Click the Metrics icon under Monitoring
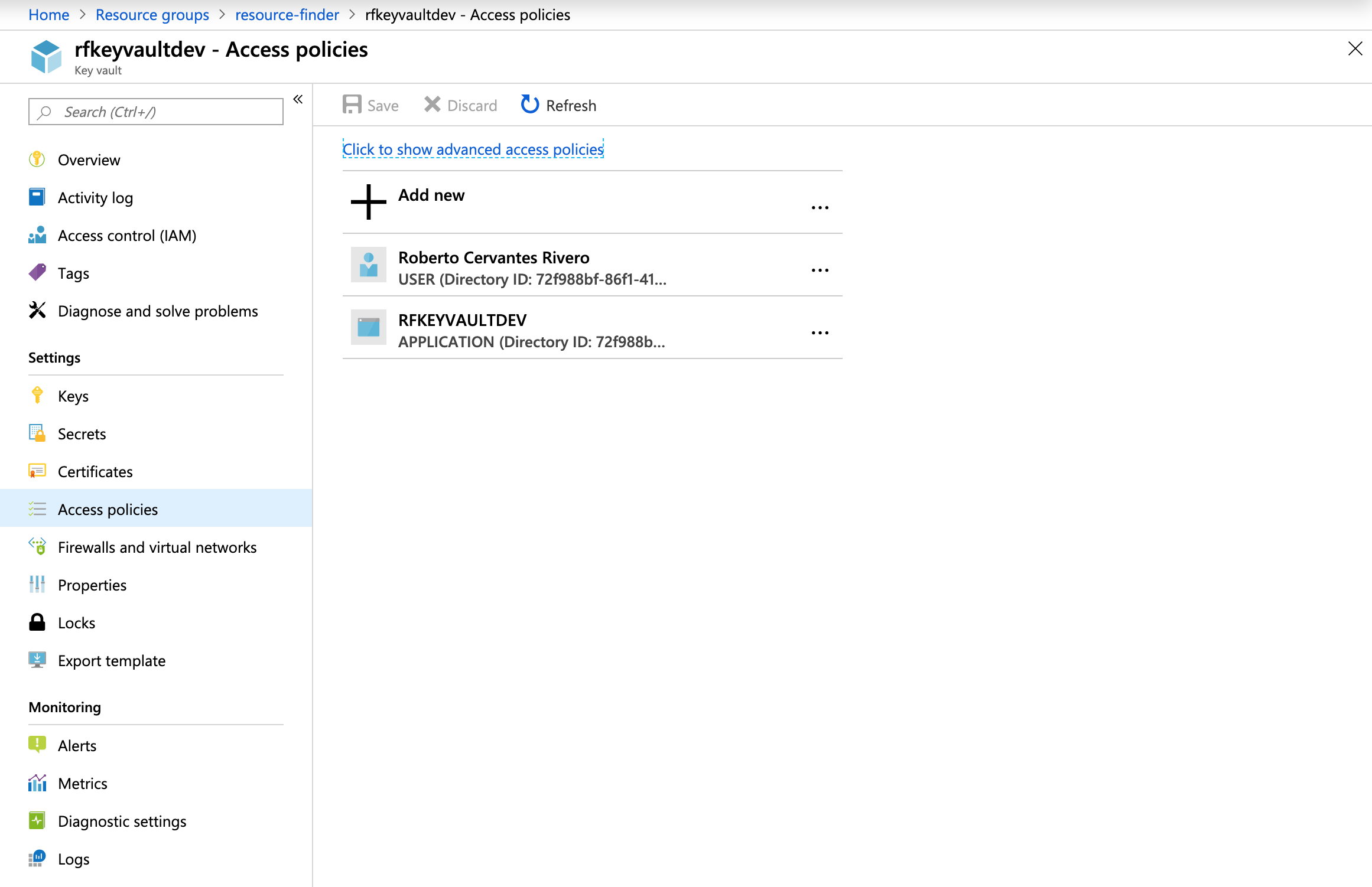This screenshot has height=887, width=1372. 36,783
